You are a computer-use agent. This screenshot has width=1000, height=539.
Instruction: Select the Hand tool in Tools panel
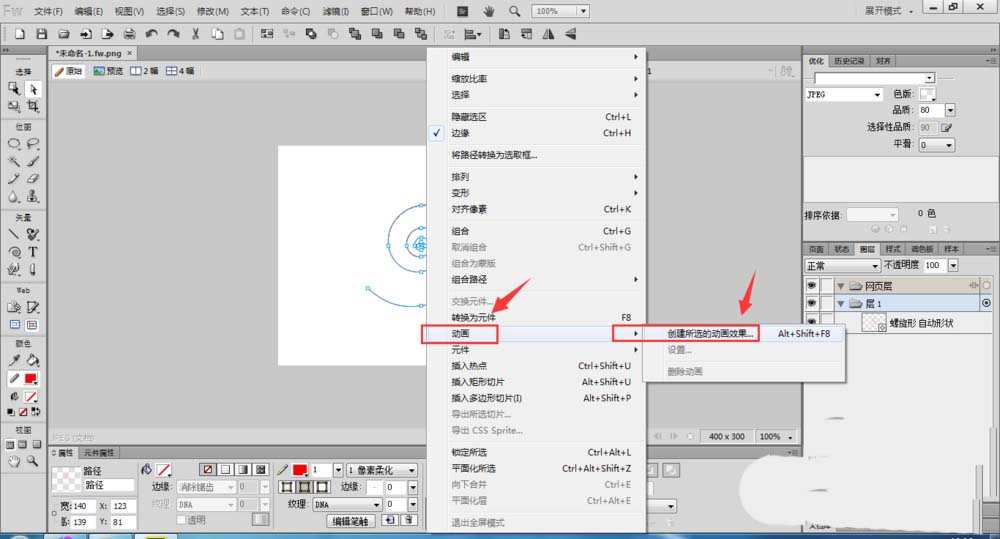click(14, 461)
